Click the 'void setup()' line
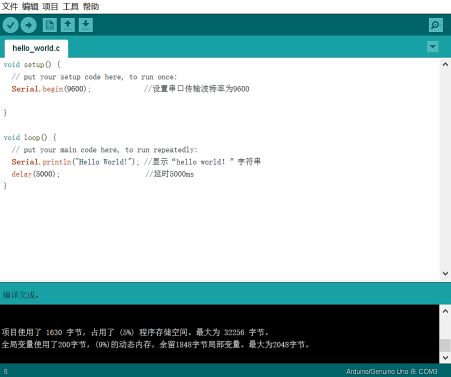451x377 pixels. (32, 64)
